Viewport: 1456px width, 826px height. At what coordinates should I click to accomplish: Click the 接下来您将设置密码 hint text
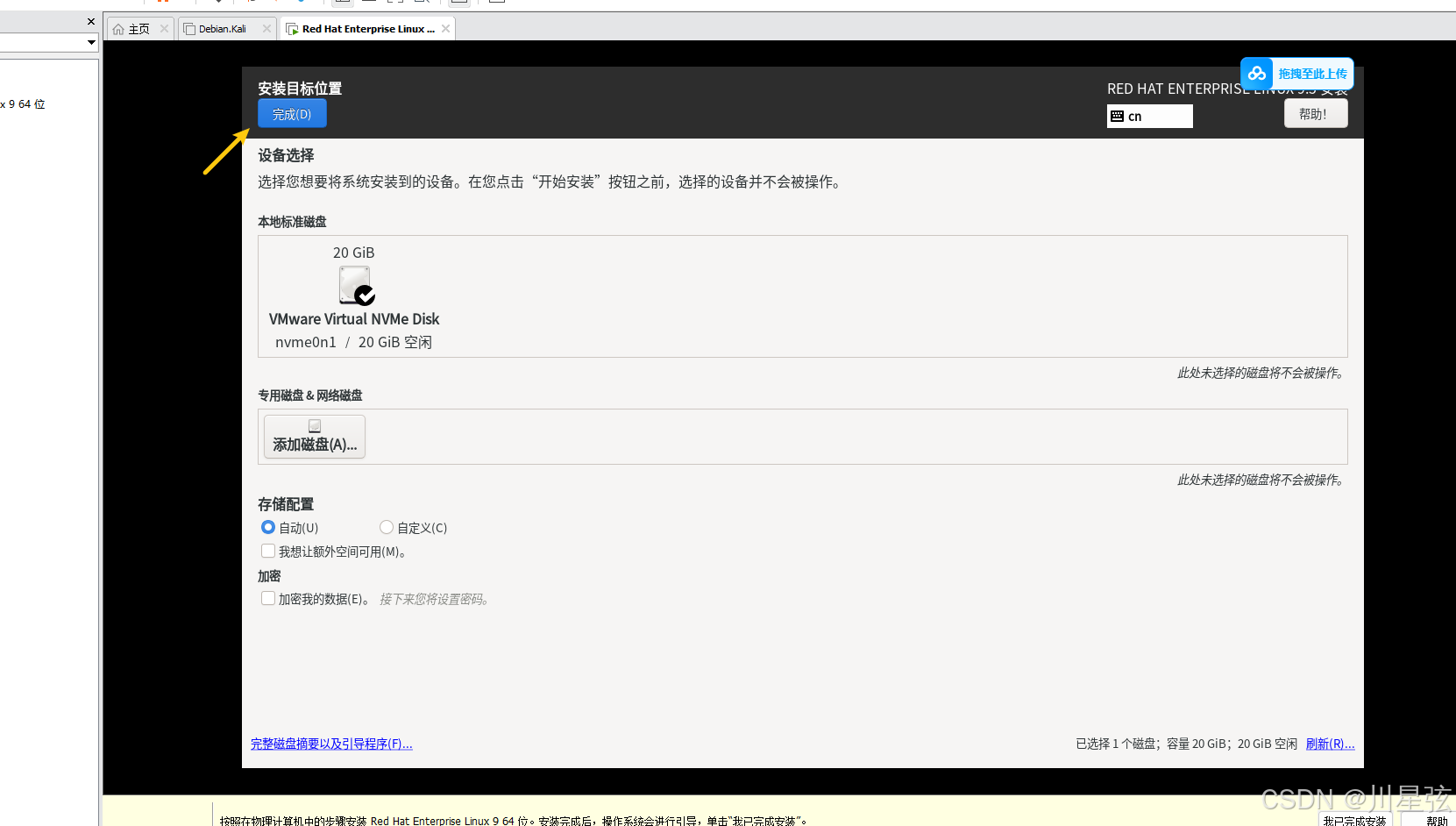point(434,599)
